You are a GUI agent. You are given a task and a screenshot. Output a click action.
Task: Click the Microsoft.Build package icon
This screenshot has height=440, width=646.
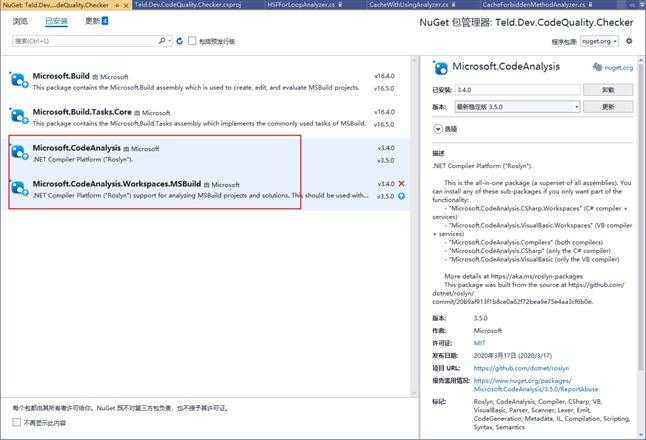pyautogui.click(x=19, y=80)
